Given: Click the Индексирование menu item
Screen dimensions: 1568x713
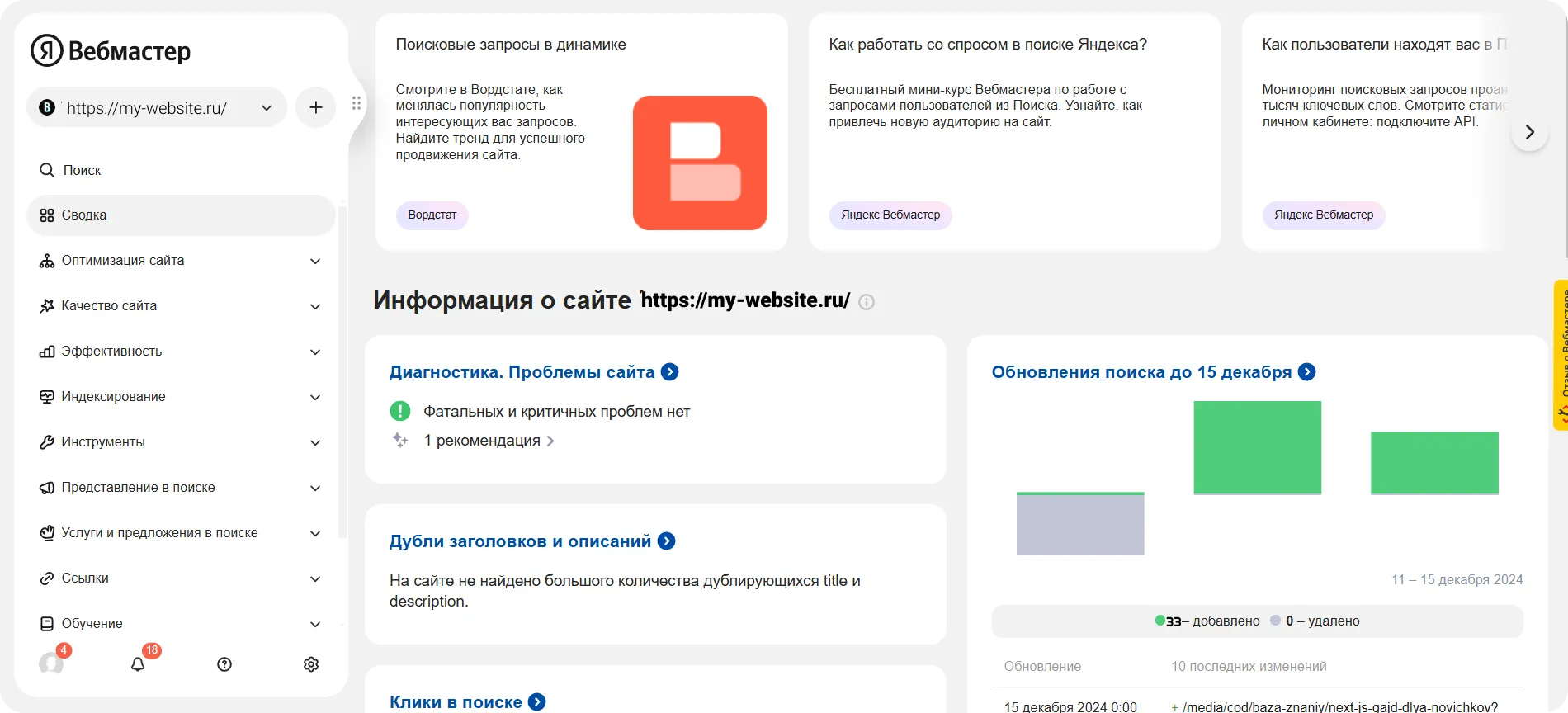Looking at the screenshot, I should [x=113, y=397].
